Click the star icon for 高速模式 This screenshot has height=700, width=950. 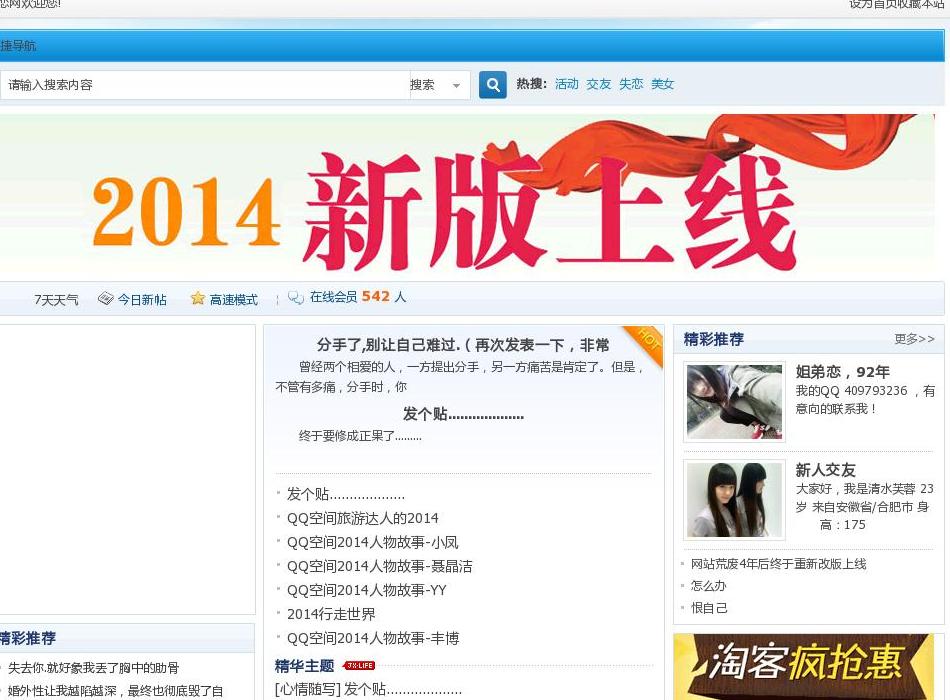pos(198,298)
